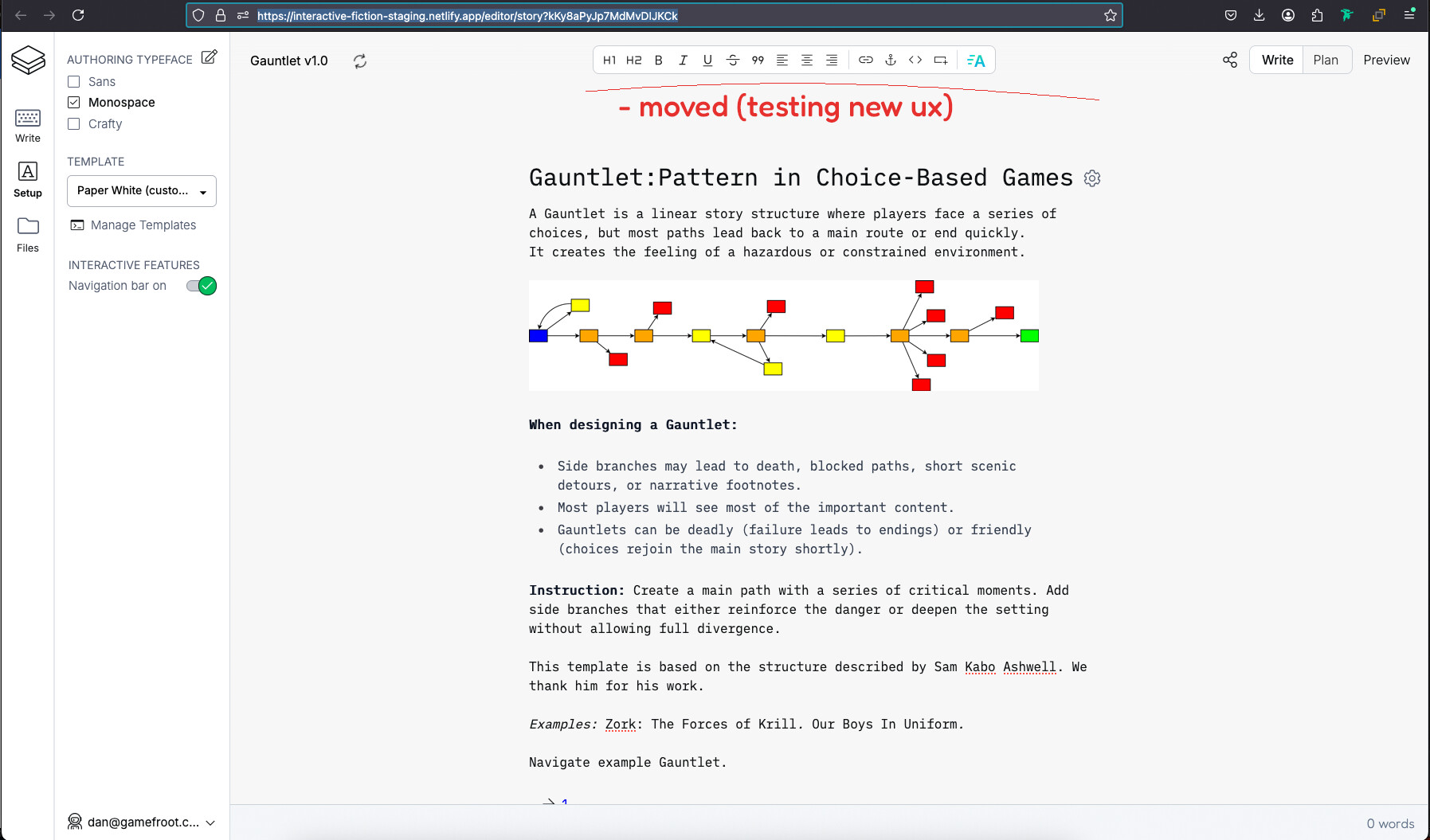The height and width of the screenshot is (840, 1430).
Task: Enable the Sans typeface checkbox
Action: tap(74, 82)
